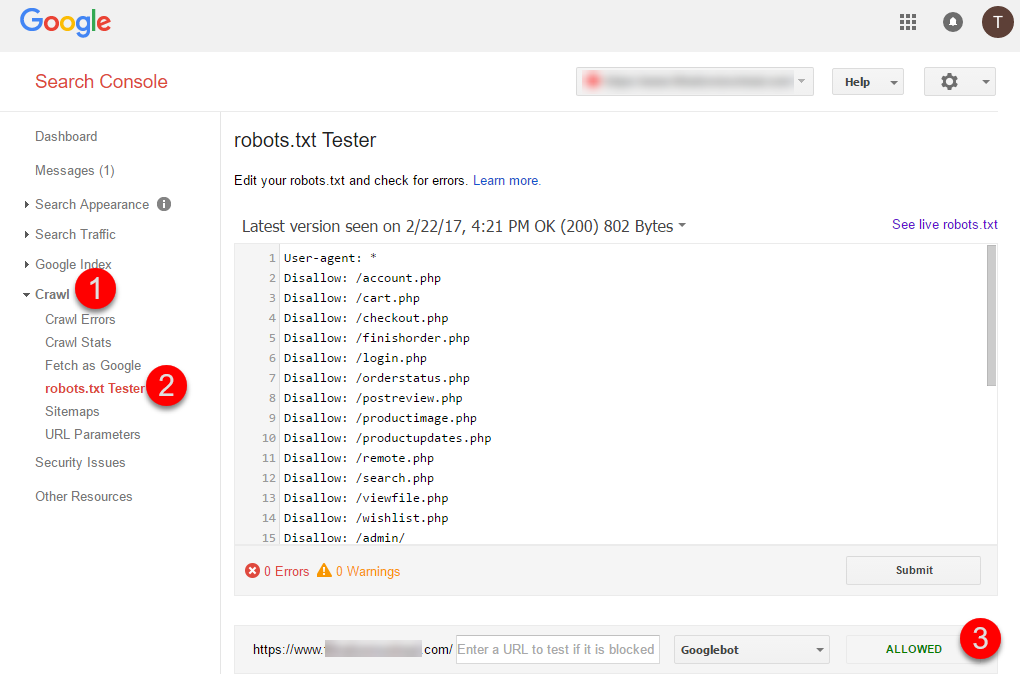
Task: Open the account avatar T
Action: point(997,22)
